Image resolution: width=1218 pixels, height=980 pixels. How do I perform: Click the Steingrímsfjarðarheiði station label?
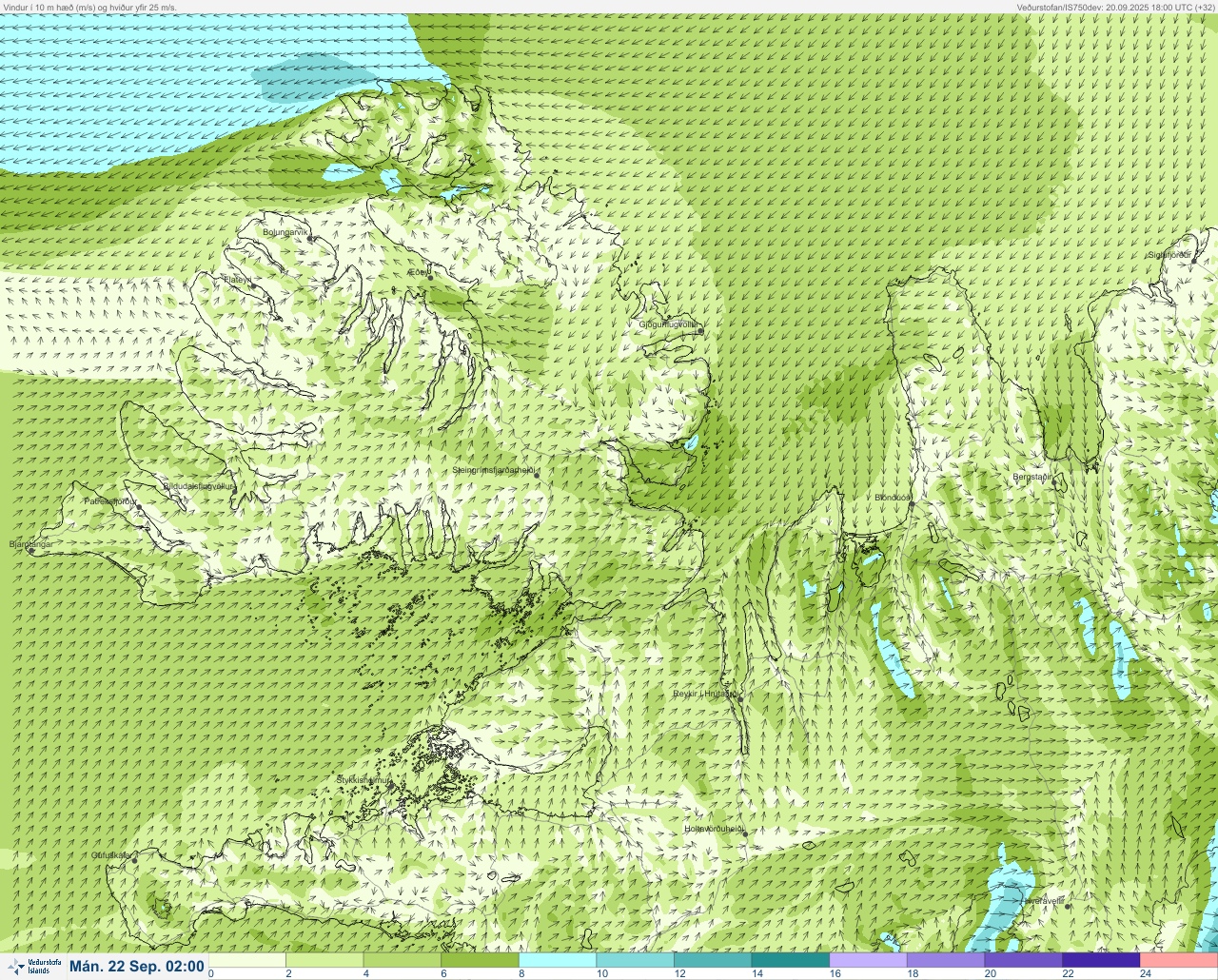[495, 470]
